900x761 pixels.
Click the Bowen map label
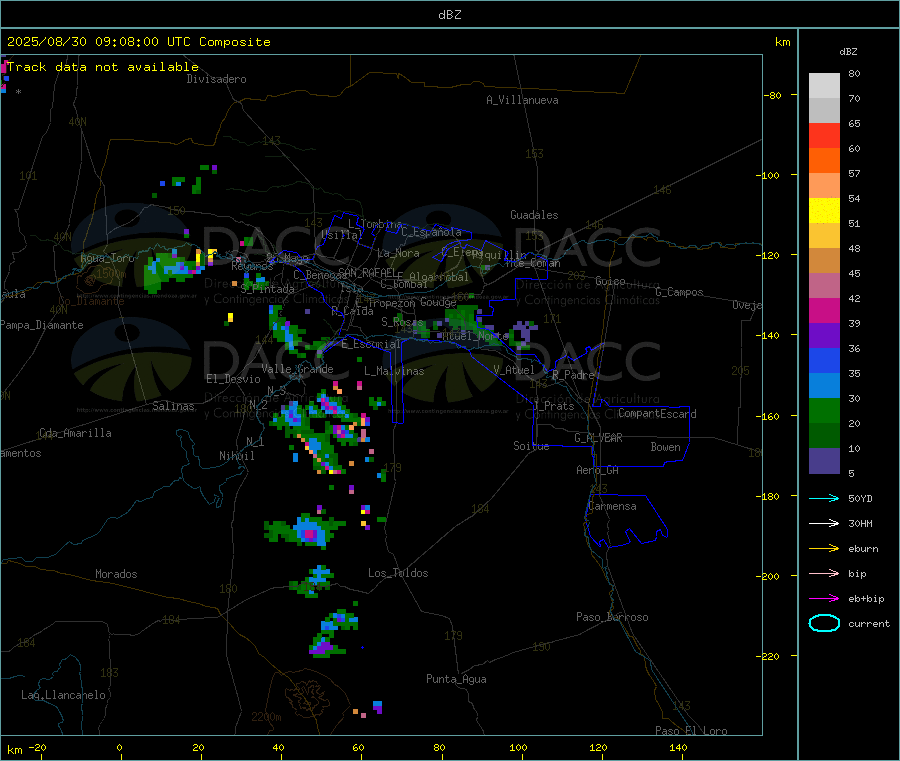click(x=665, y=447)
